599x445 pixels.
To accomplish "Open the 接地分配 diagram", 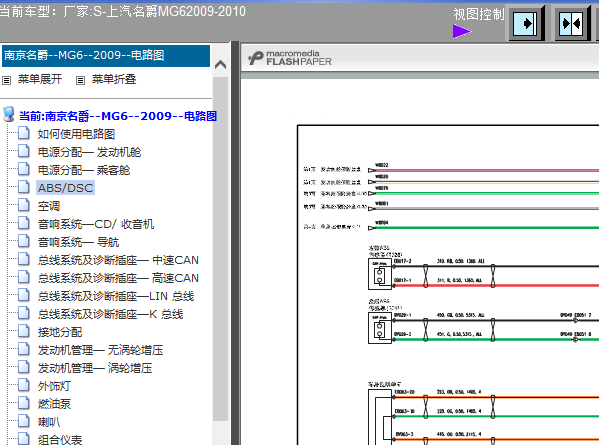I will point(60,332).
